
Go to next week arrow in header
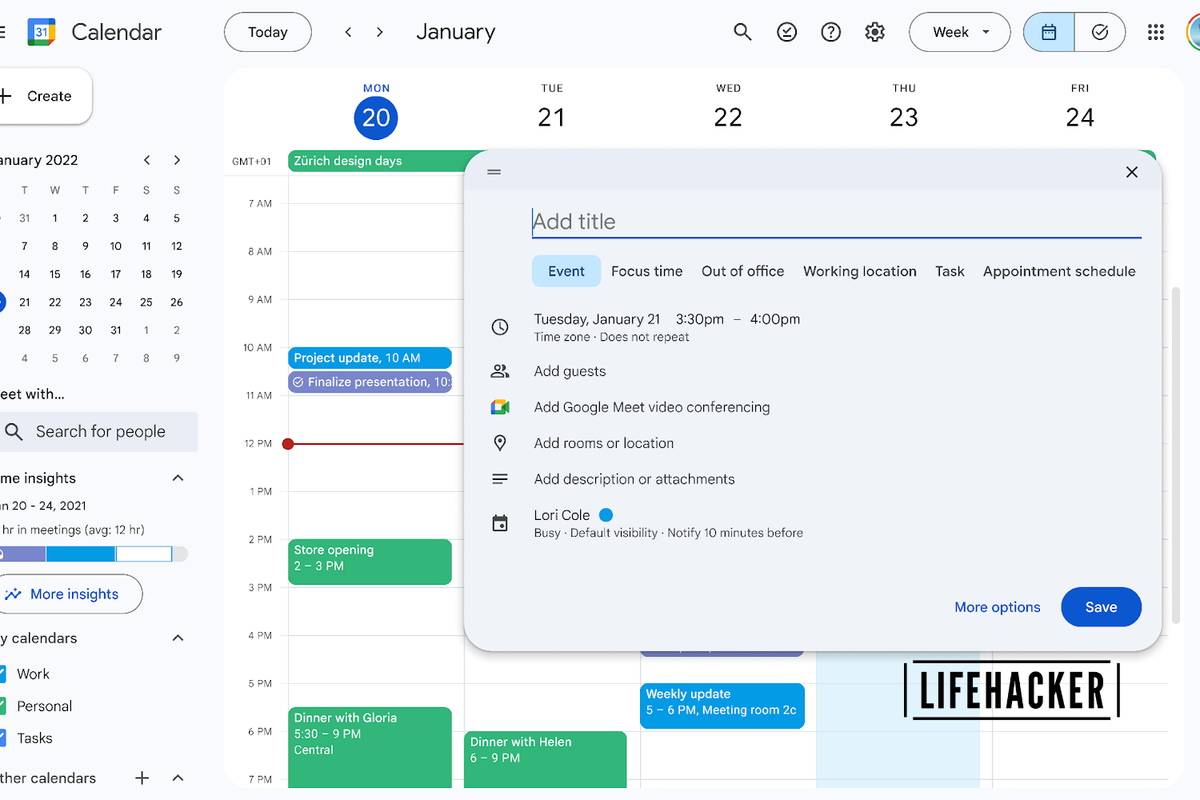click(380, 32)
